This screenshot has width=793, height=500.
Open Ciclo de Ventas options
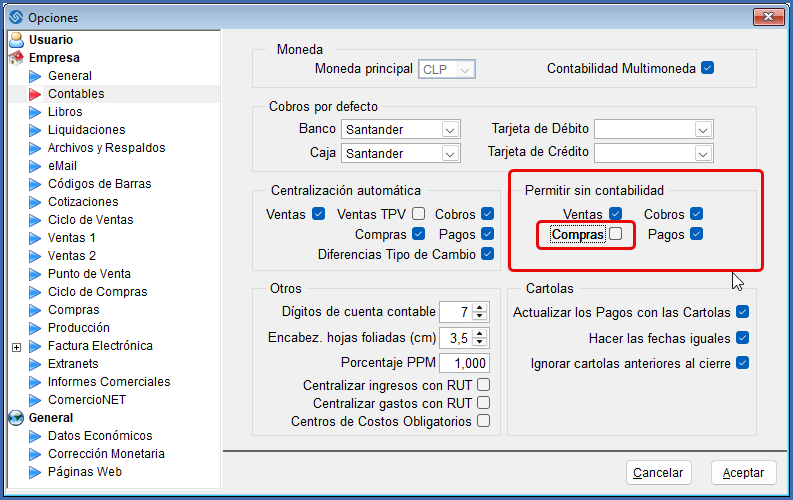(x=91, y=220)
